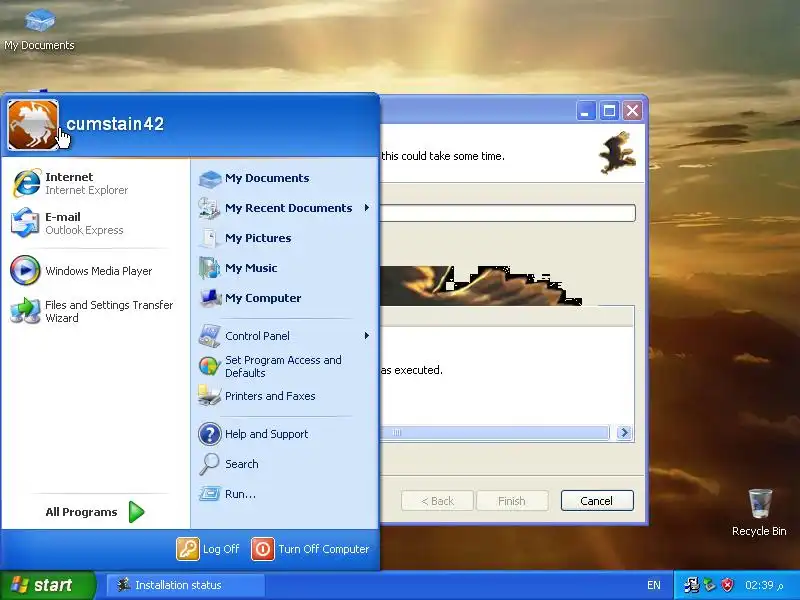This screenshot has width=800, height=600.
Task: Expand All Programs list
Action: click(95, 512)
